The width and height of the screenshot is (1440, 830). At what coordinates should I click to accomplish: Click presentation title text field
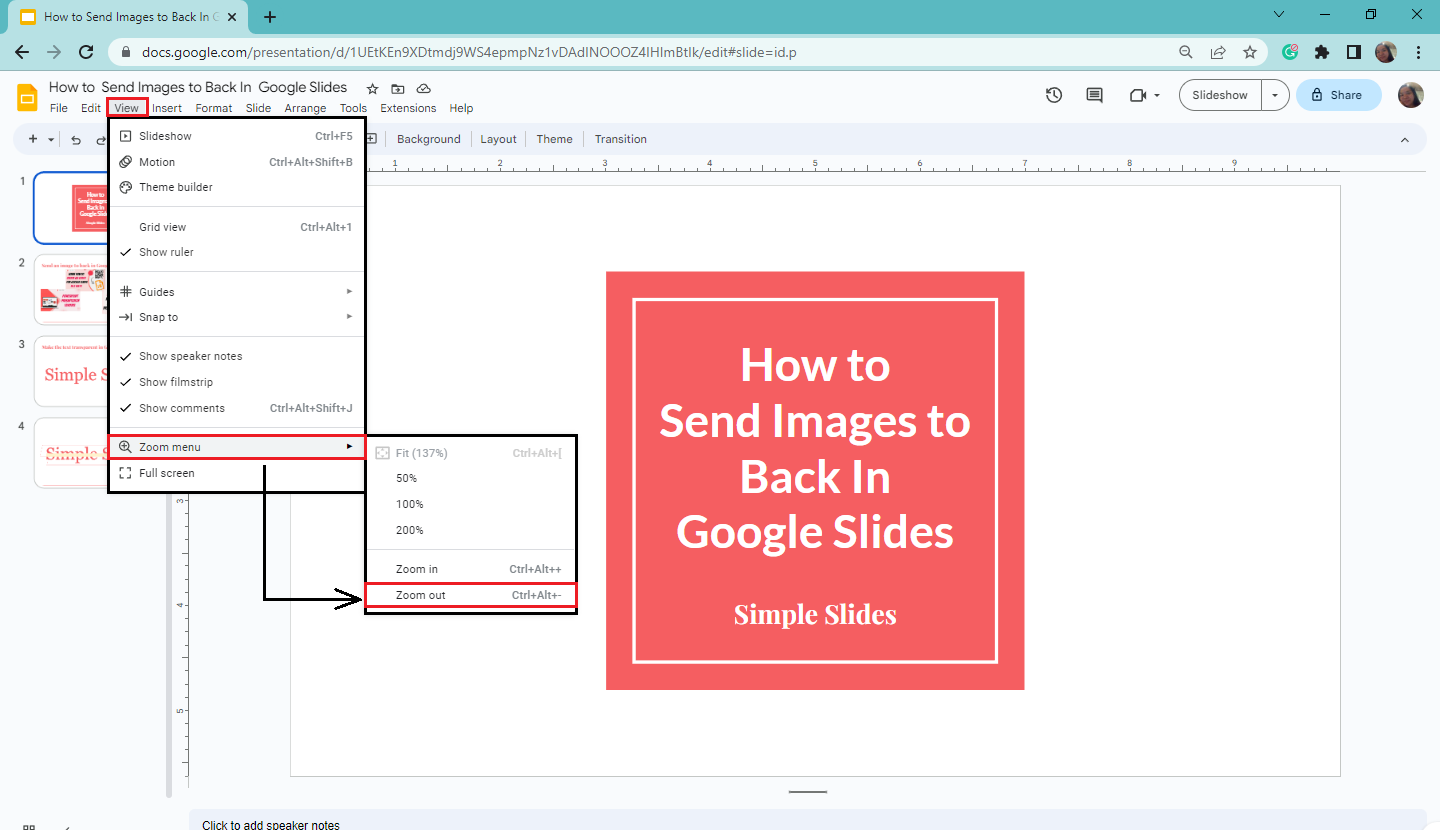(x=198, y=87)
